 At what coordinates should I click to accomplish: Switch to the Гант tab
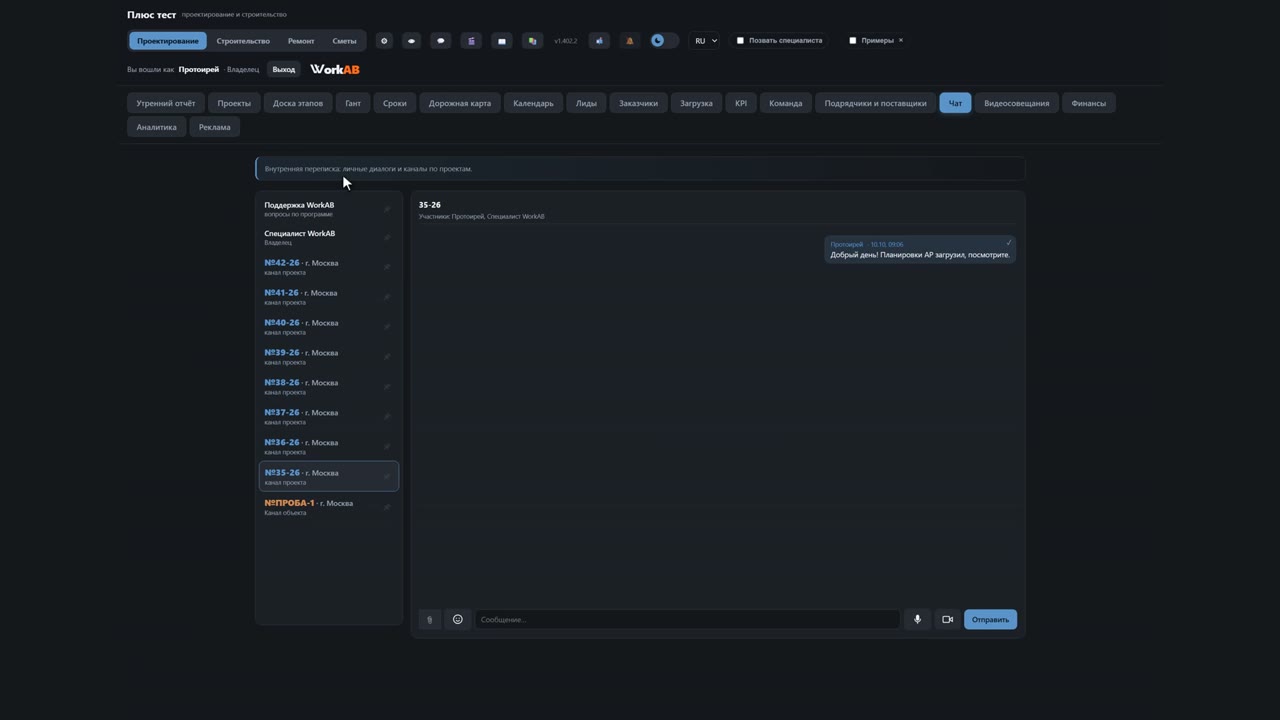(x=353, y=103)
